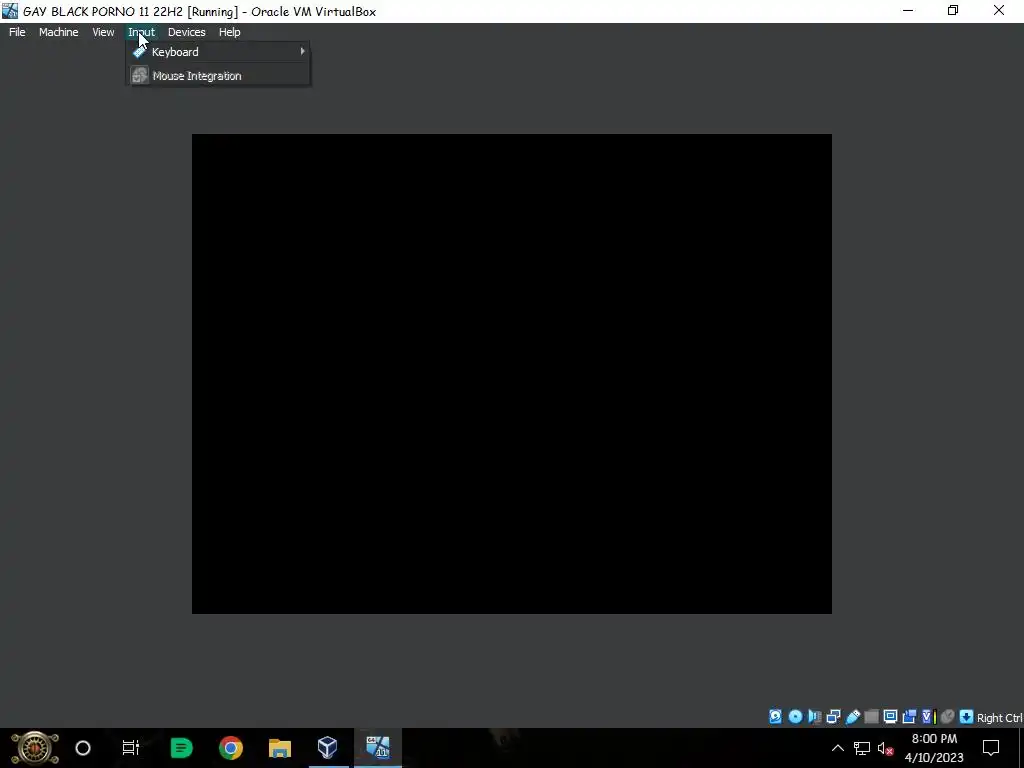
Task: Click the shared folders indicator
Action: click(871, 717)
